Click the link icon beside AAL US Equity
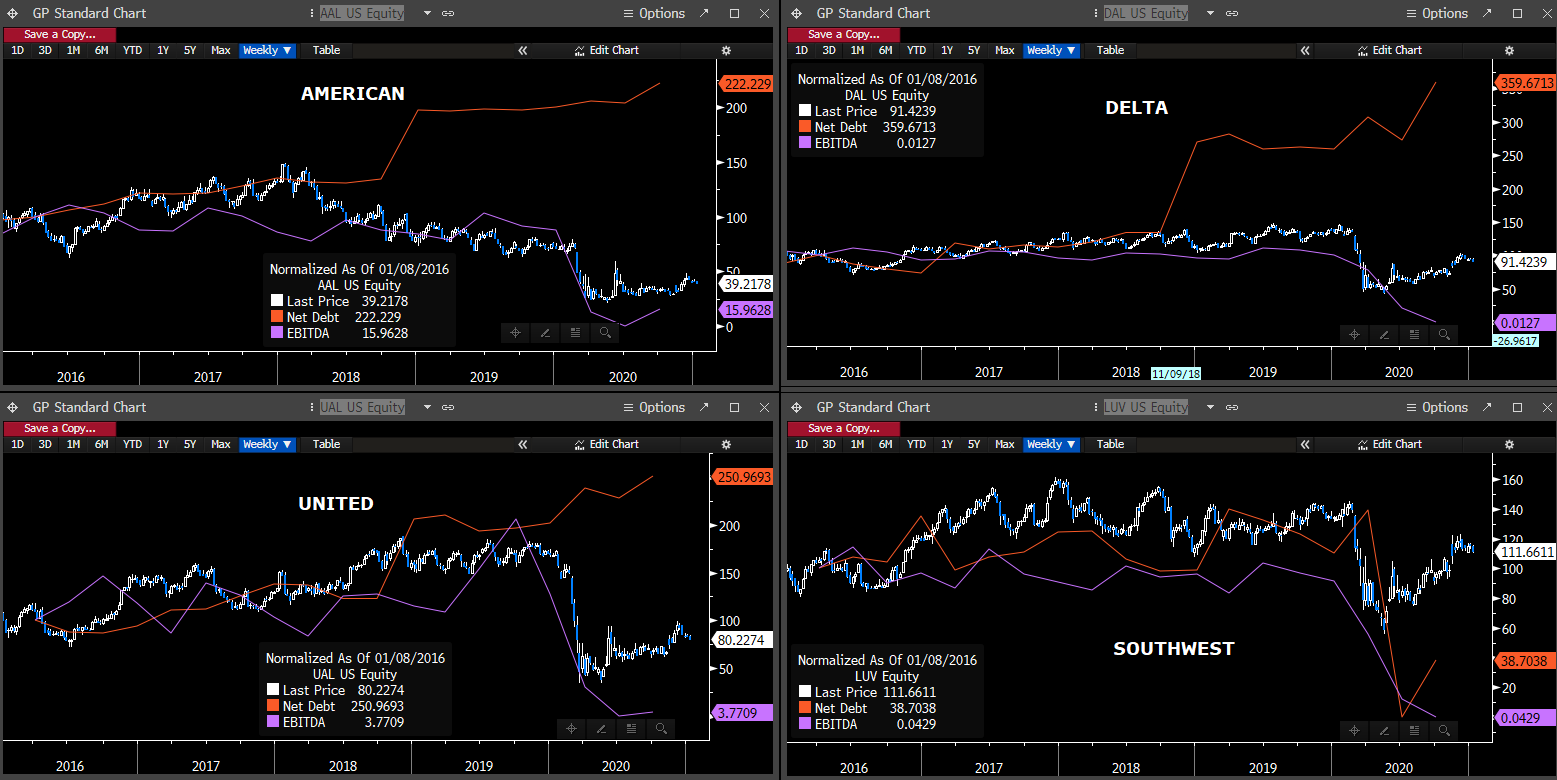The height and width of the screenshot is (780, 1557). click(x=448, y=13)
